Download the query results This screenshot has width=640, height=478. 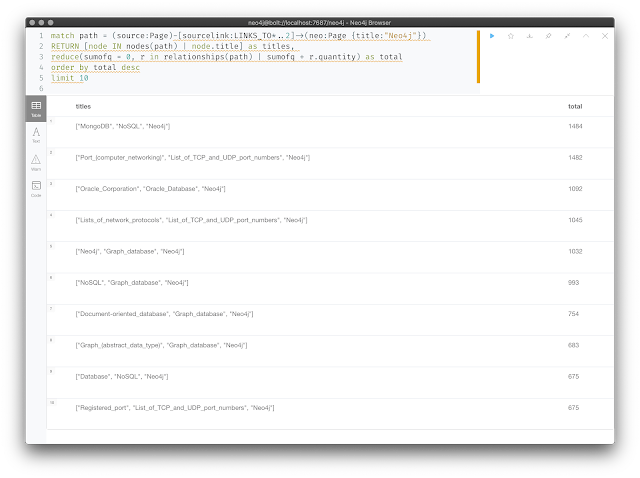[x=529, y=36]
